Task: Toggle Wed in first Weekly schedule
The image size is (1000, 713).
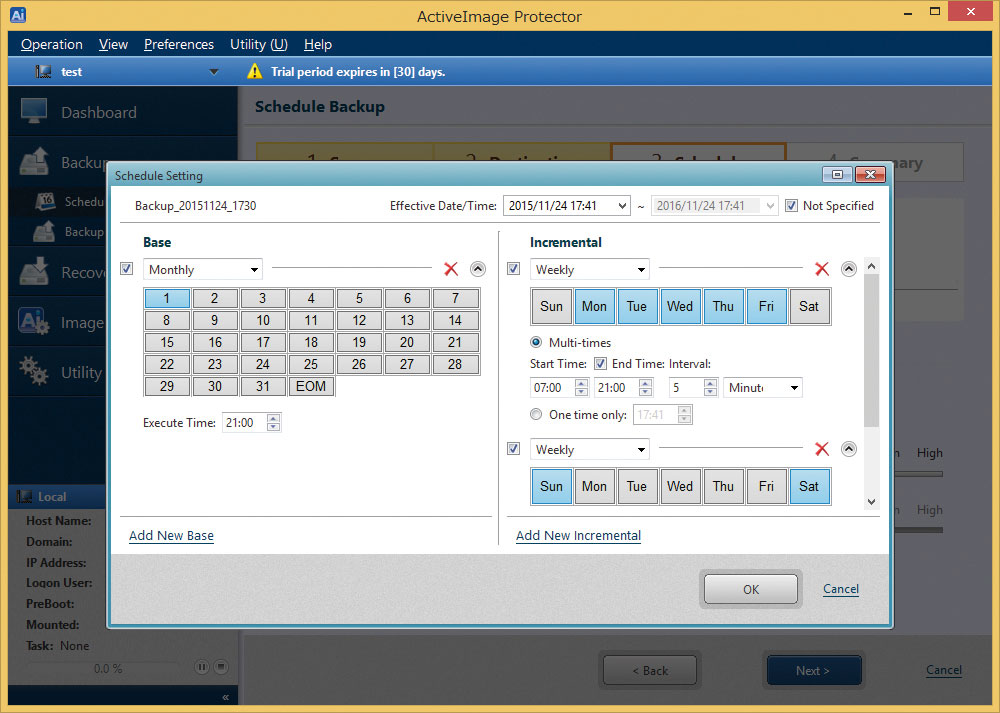Action: pyautogui.click(x=680, y=306)
